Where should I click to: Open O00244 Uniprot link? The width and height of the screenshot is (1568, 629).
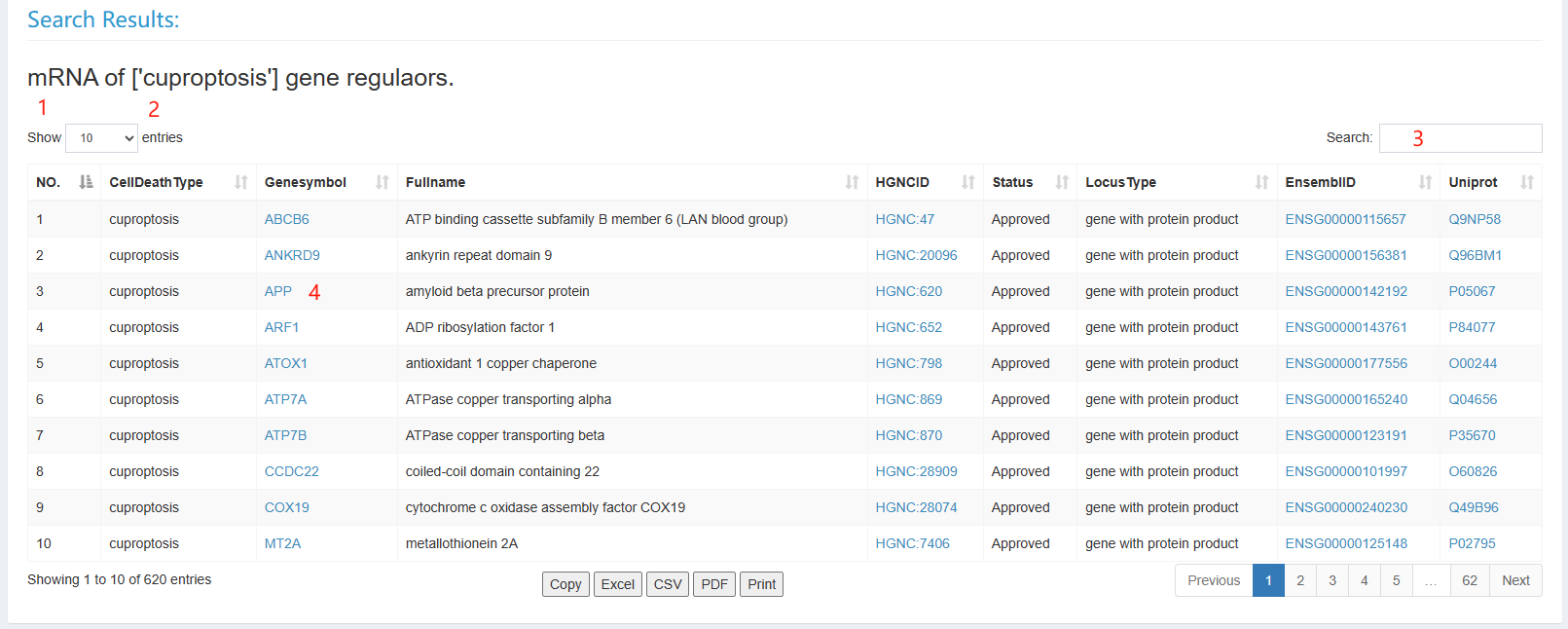point(1473,363)
